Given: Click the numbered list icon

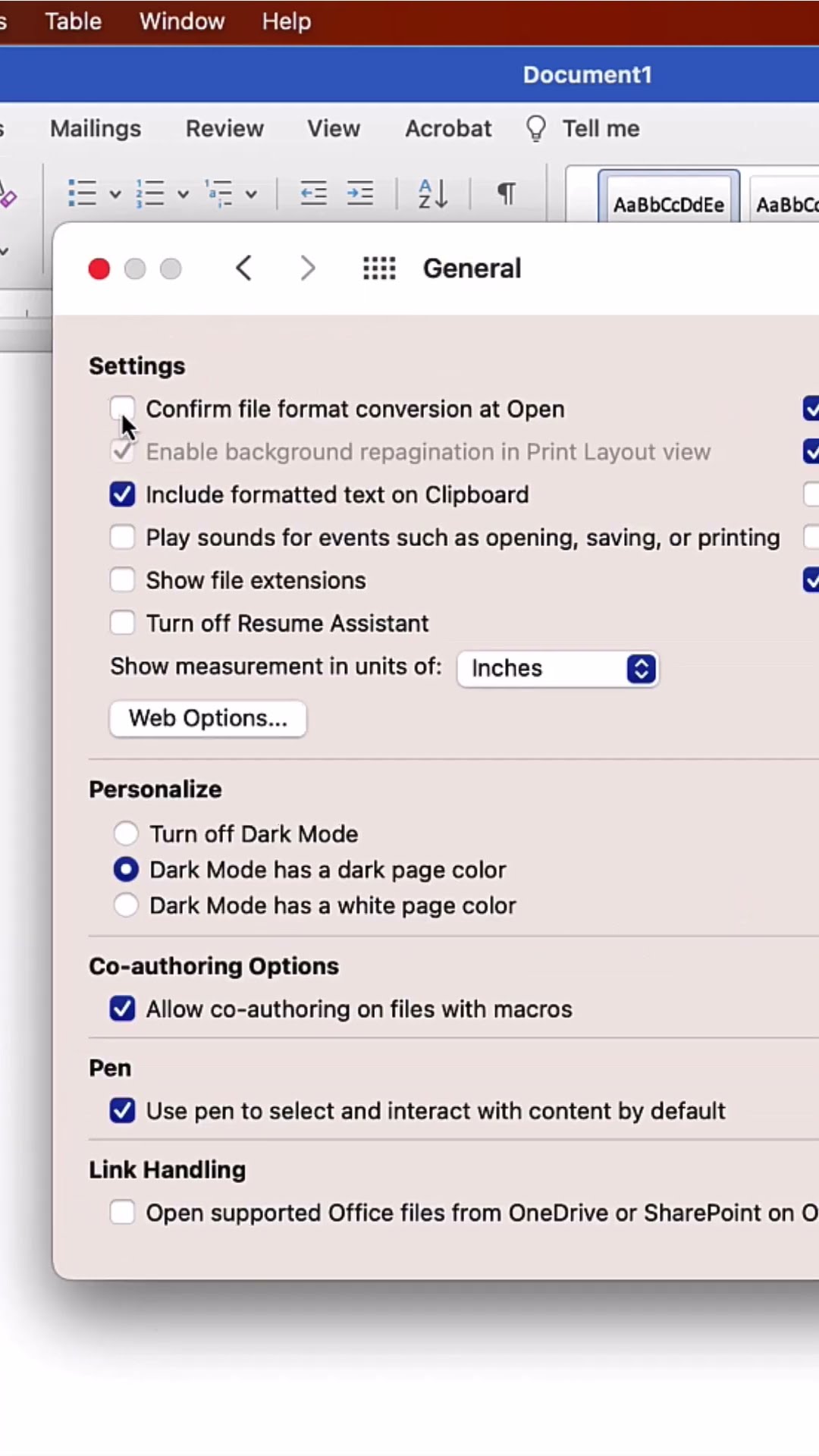Looking at the screenshot, I should click(149, 193).
